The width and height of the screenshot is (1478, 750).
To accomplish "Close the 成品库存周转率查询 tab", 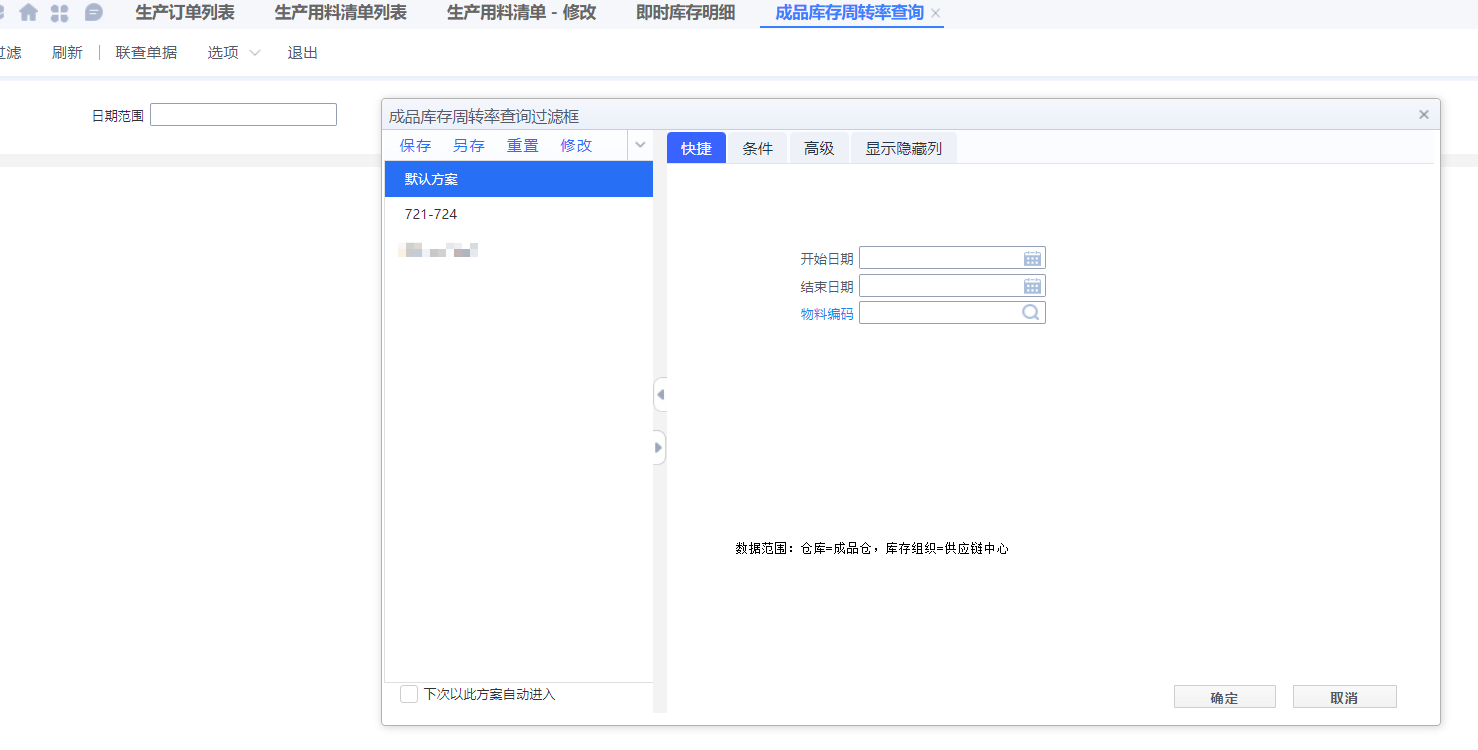I will tap(935, 13).
